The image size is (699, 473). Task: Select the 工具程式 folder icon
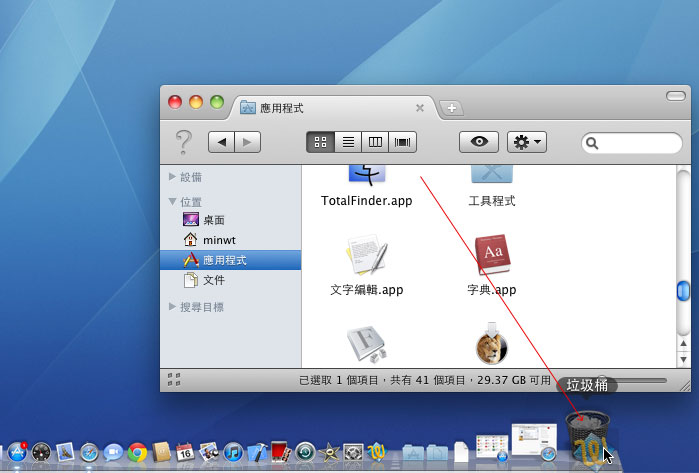492,174
